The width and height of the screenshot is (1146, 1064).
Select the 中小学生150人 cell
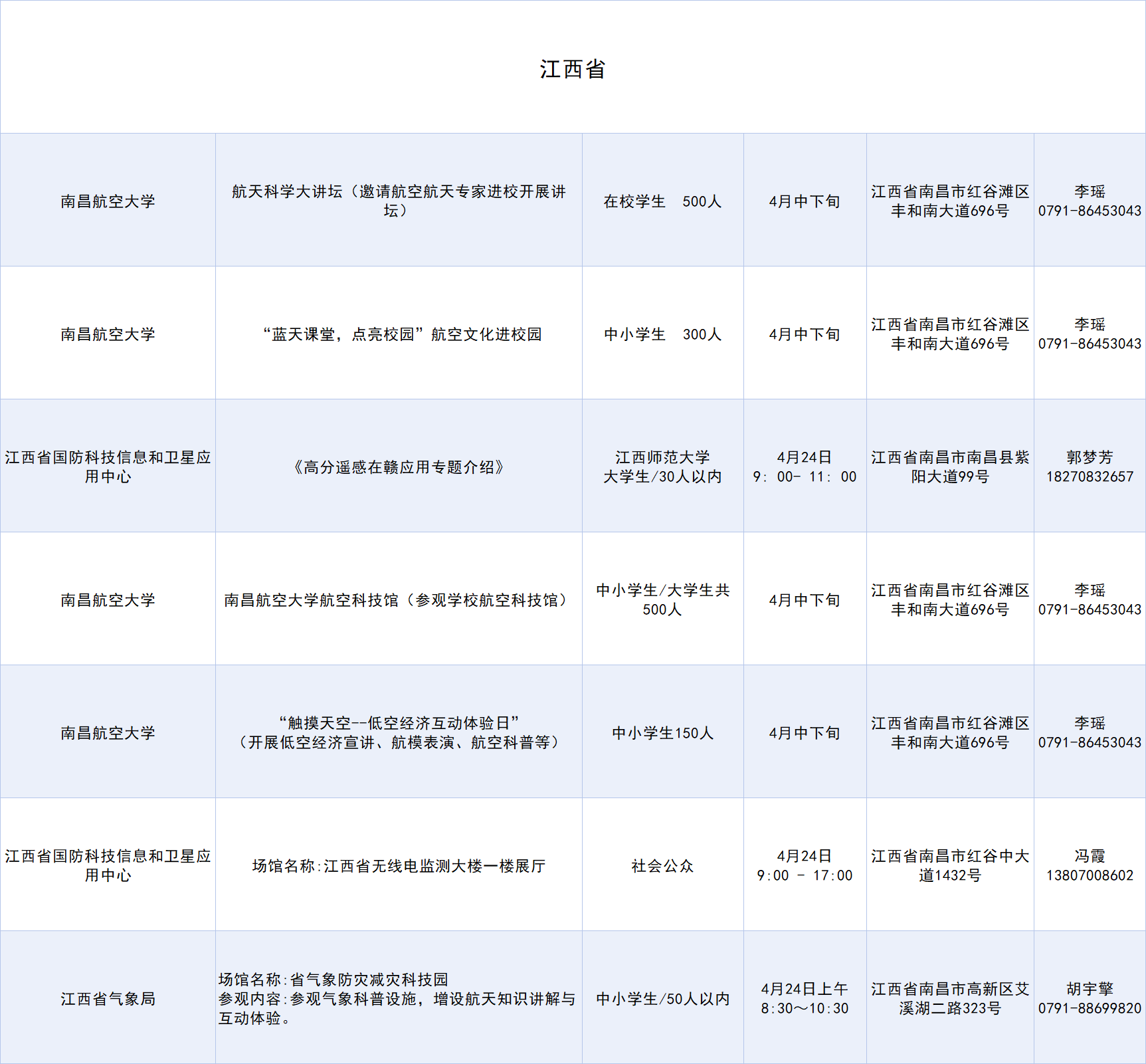pyautogui.click(x=663, y=732)
